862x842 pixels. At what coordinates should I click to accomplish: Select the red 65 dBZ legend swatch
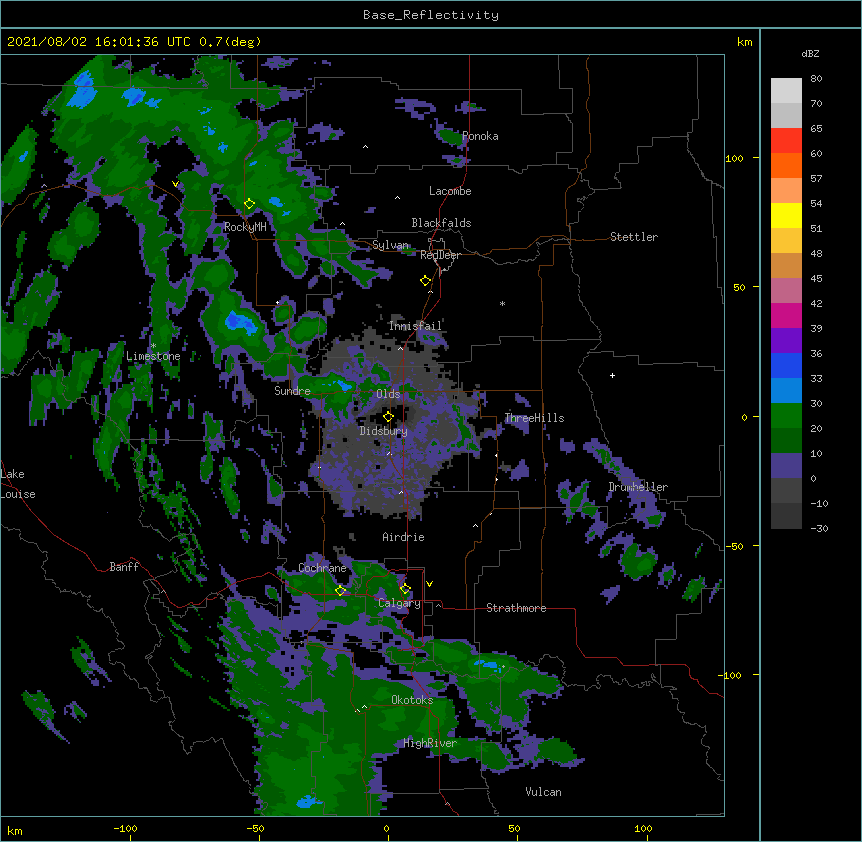[x=786, y=140]
